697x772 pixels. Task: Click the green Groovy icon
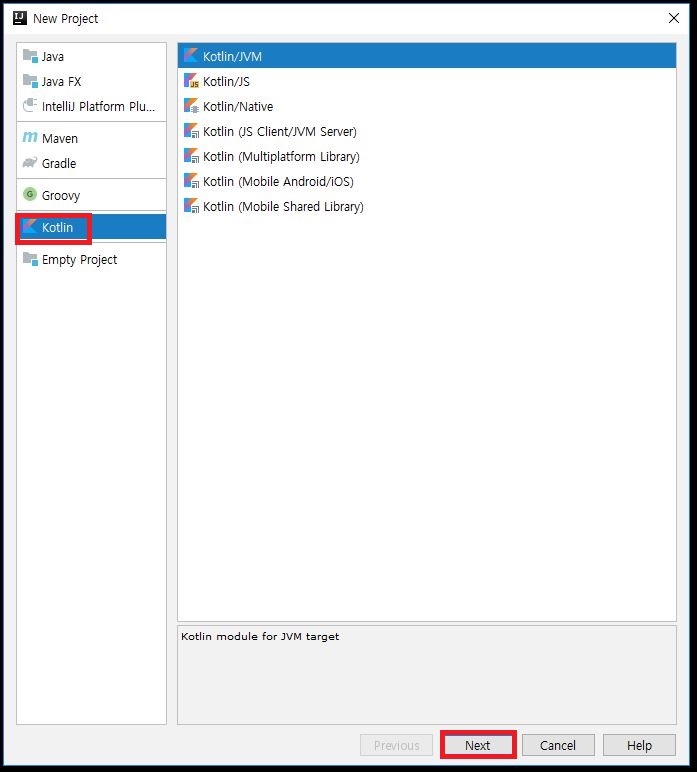(30, 194)
